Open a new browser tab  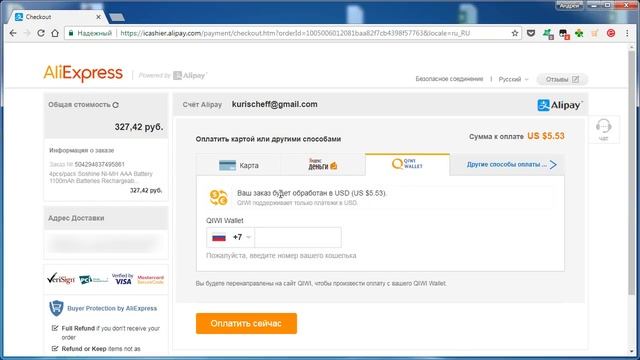coord(117,17)
